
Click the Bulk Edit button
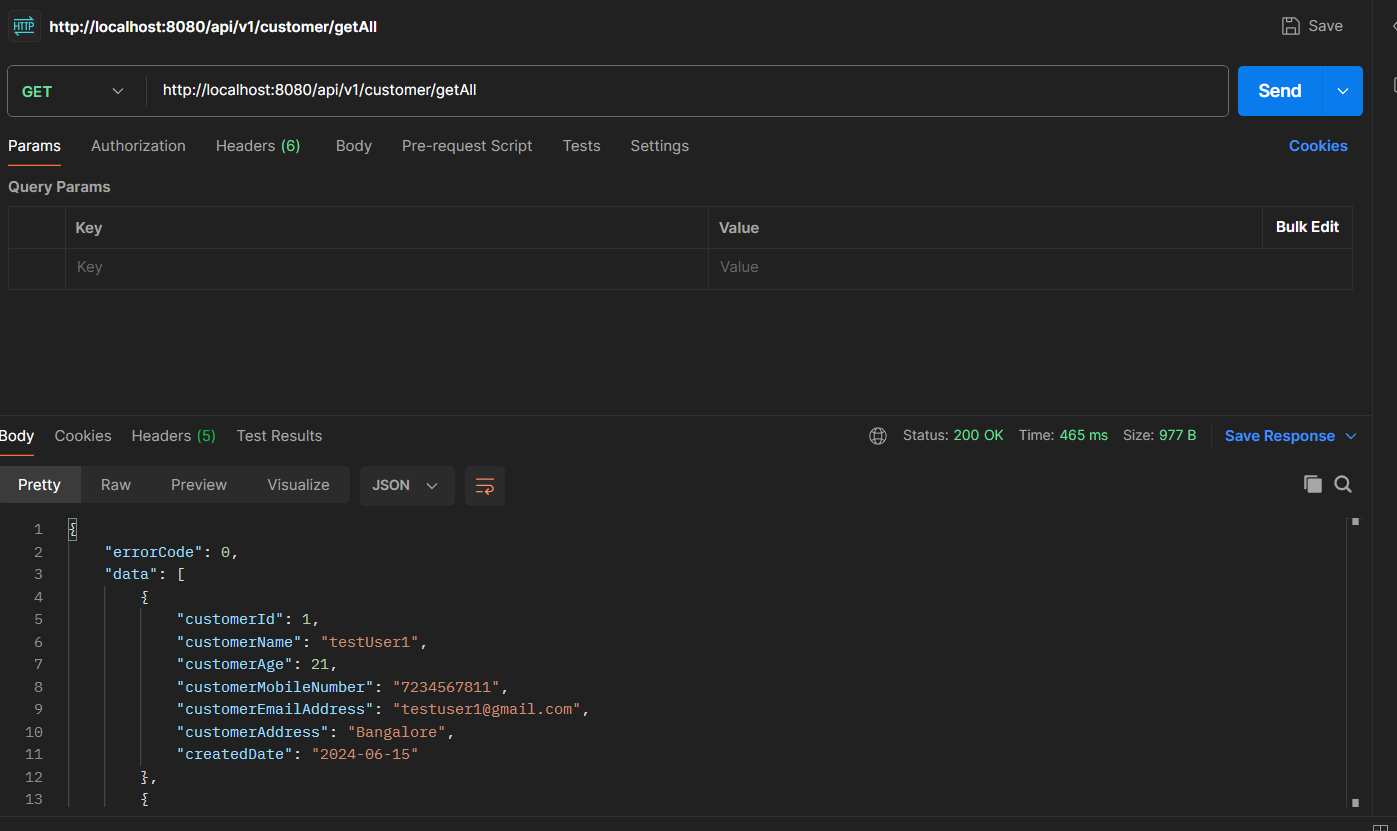click(x=1306, y=227)
